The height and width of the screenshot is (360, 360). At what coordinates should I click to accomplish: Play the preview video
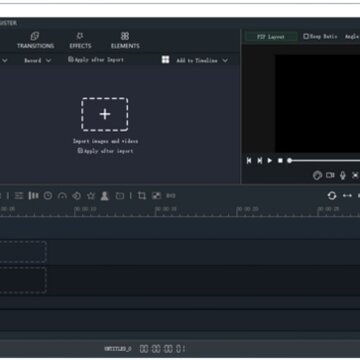click(270, 161)
